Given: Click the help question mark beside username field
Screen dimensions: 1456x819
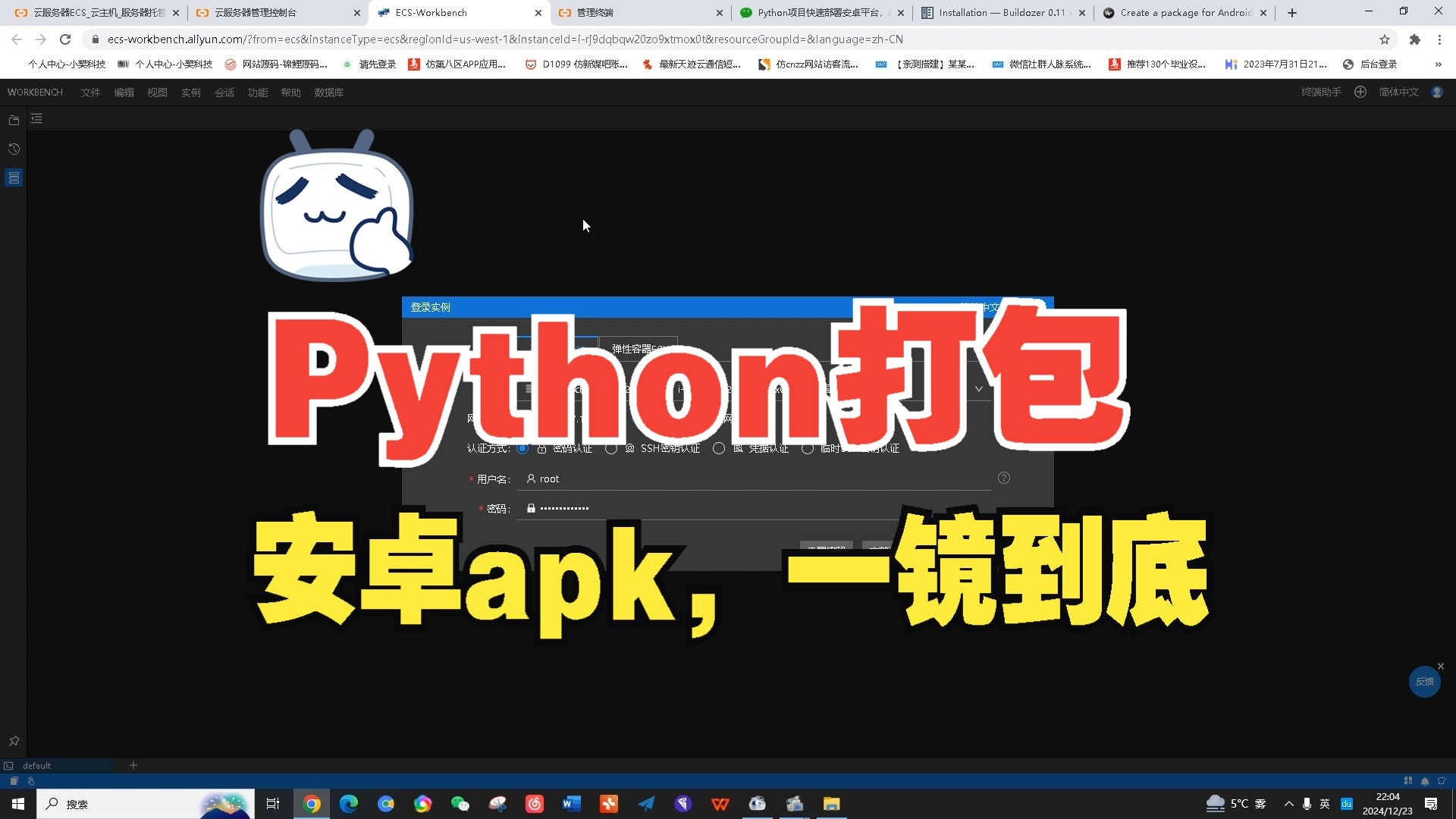Looking at the screenshot, I should coord(1003,478).
